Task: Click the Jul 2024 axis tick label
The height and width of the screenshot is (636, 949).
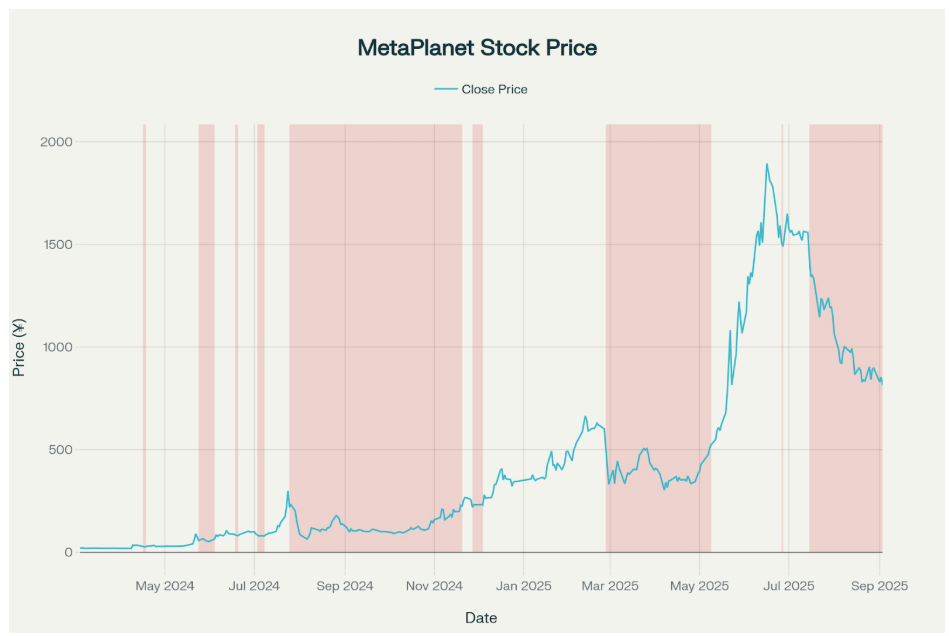Action: click(254, 586)
